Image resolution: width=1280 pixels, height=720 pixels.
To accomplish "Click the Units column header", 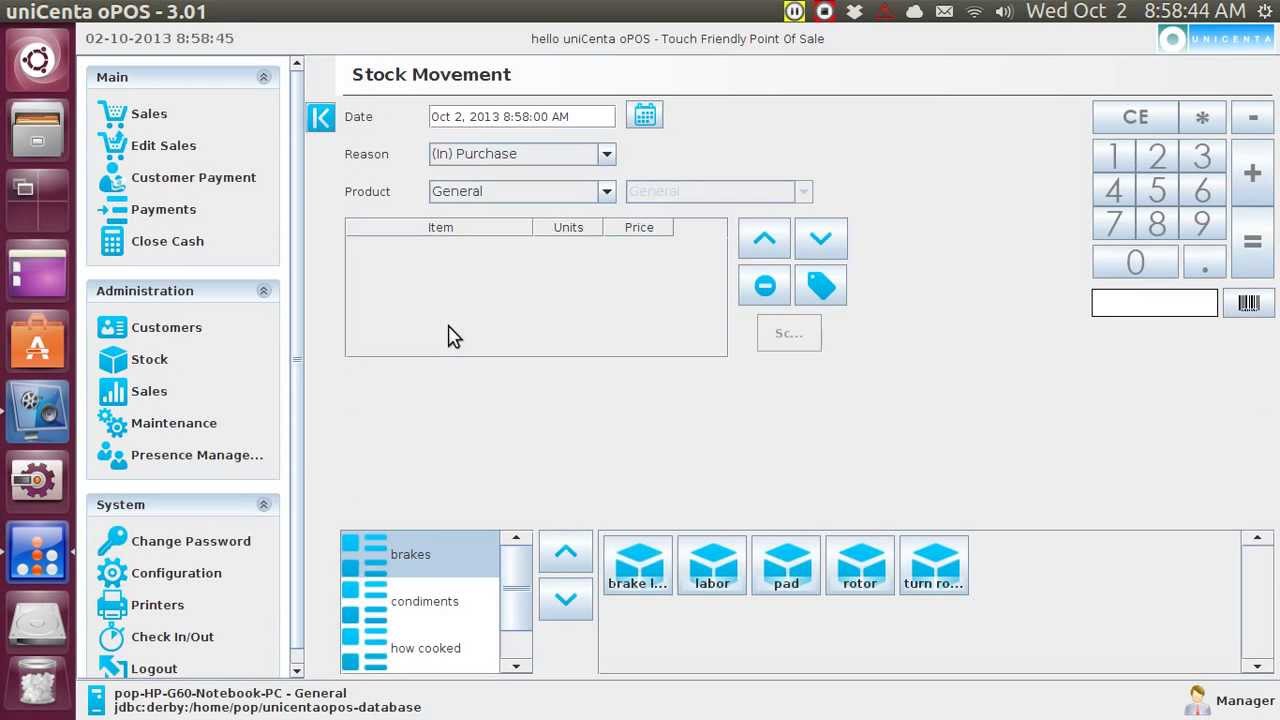I will tap(568, 228).
